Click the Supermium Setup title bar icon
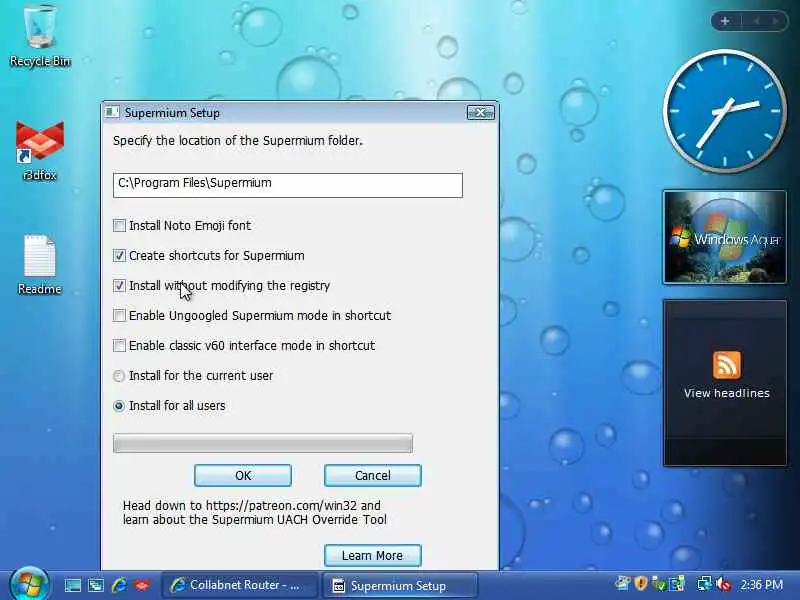 pyautogui.click(x=112, y=112)
